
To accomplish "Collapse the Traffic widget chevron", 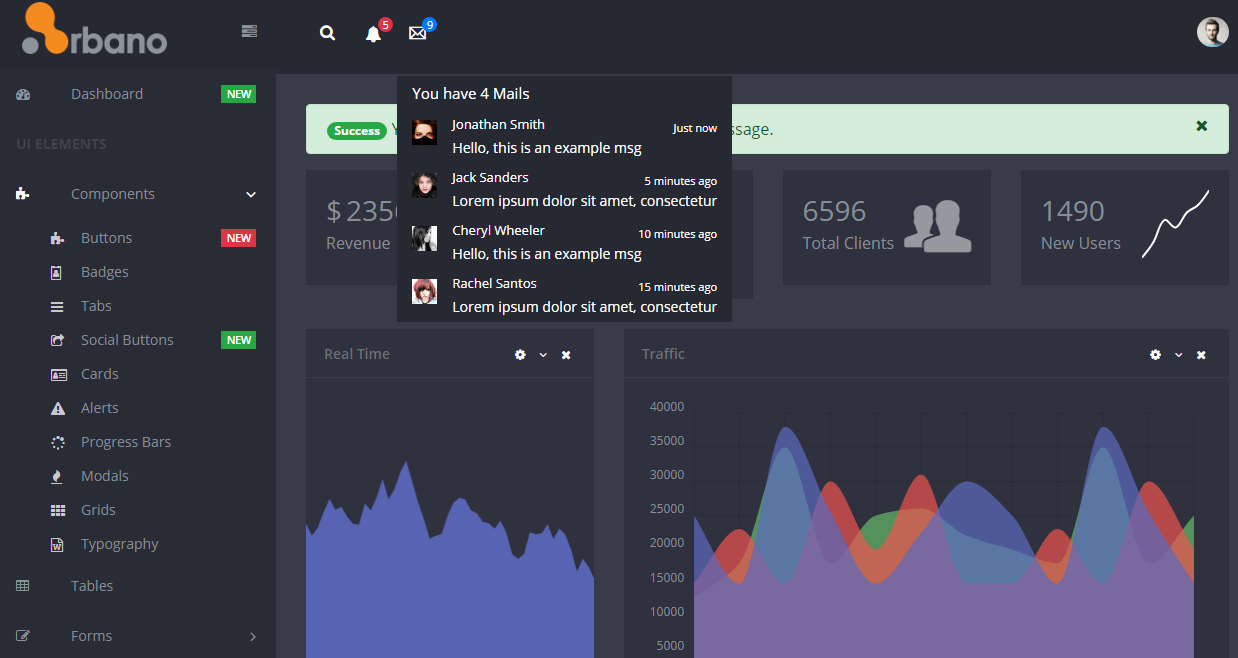I will pos(1178,355).
